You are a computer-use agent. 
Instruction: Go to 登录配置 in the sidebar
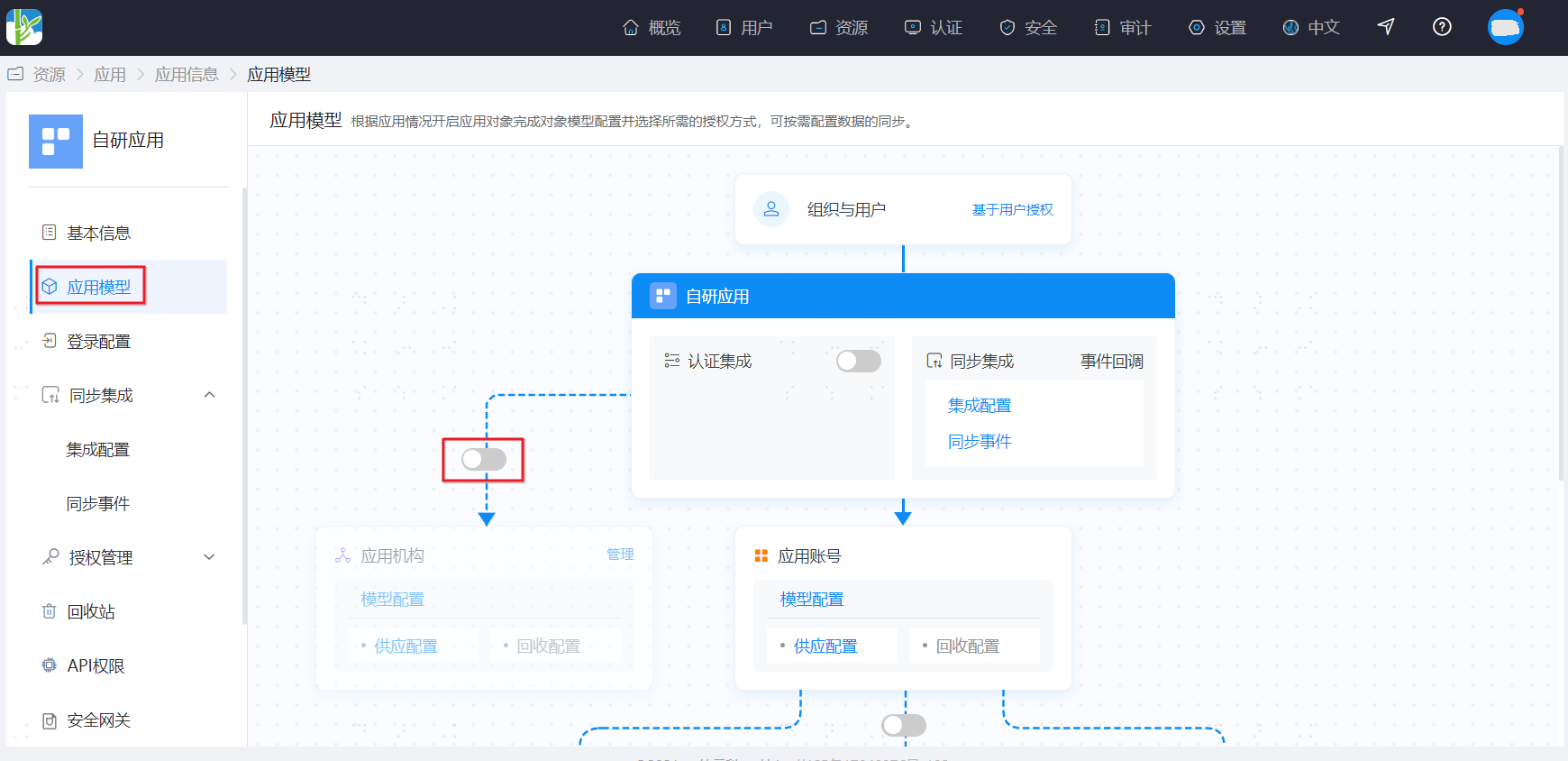tap(98, 341)
